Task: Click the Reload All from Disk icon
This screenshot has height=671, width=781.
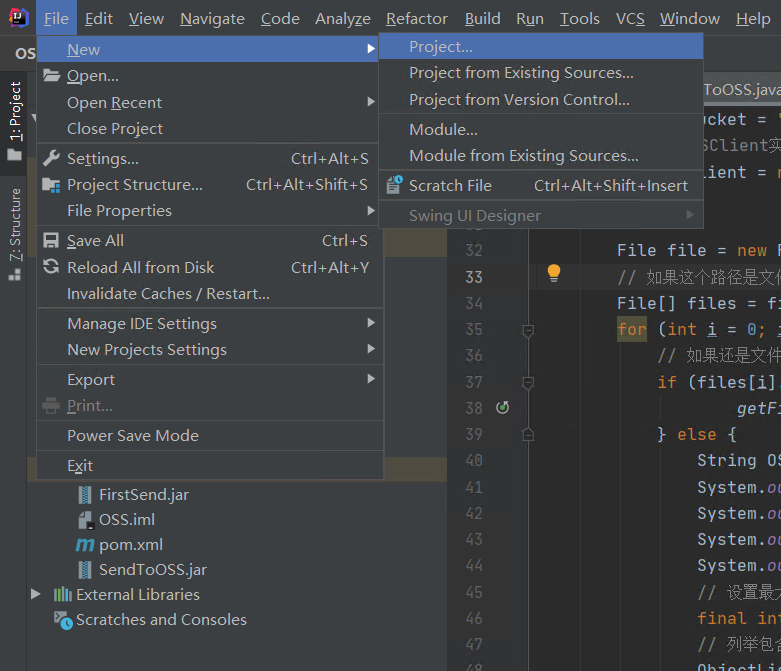Action: [51, 267]
